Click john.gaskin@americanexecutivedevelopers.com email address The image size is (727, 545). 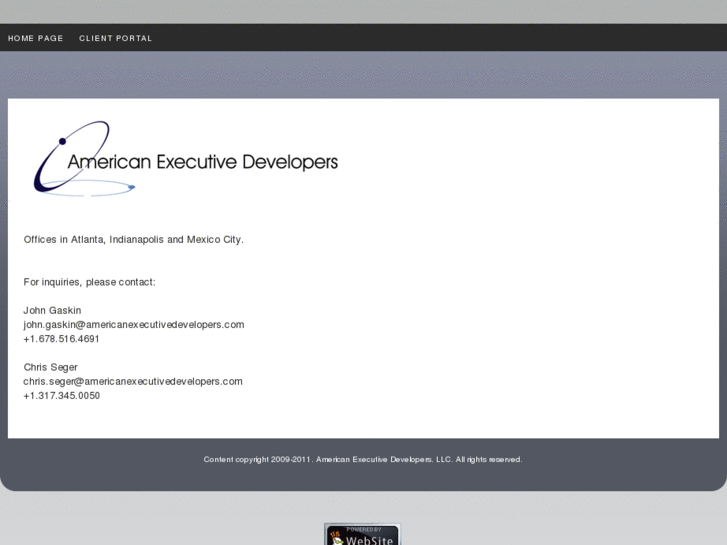[134, 325]
